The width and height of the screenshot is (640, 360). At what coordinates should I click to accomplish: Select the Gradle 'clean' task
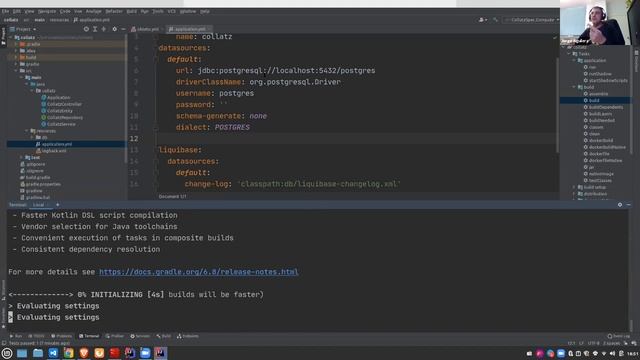click(592, 133)
